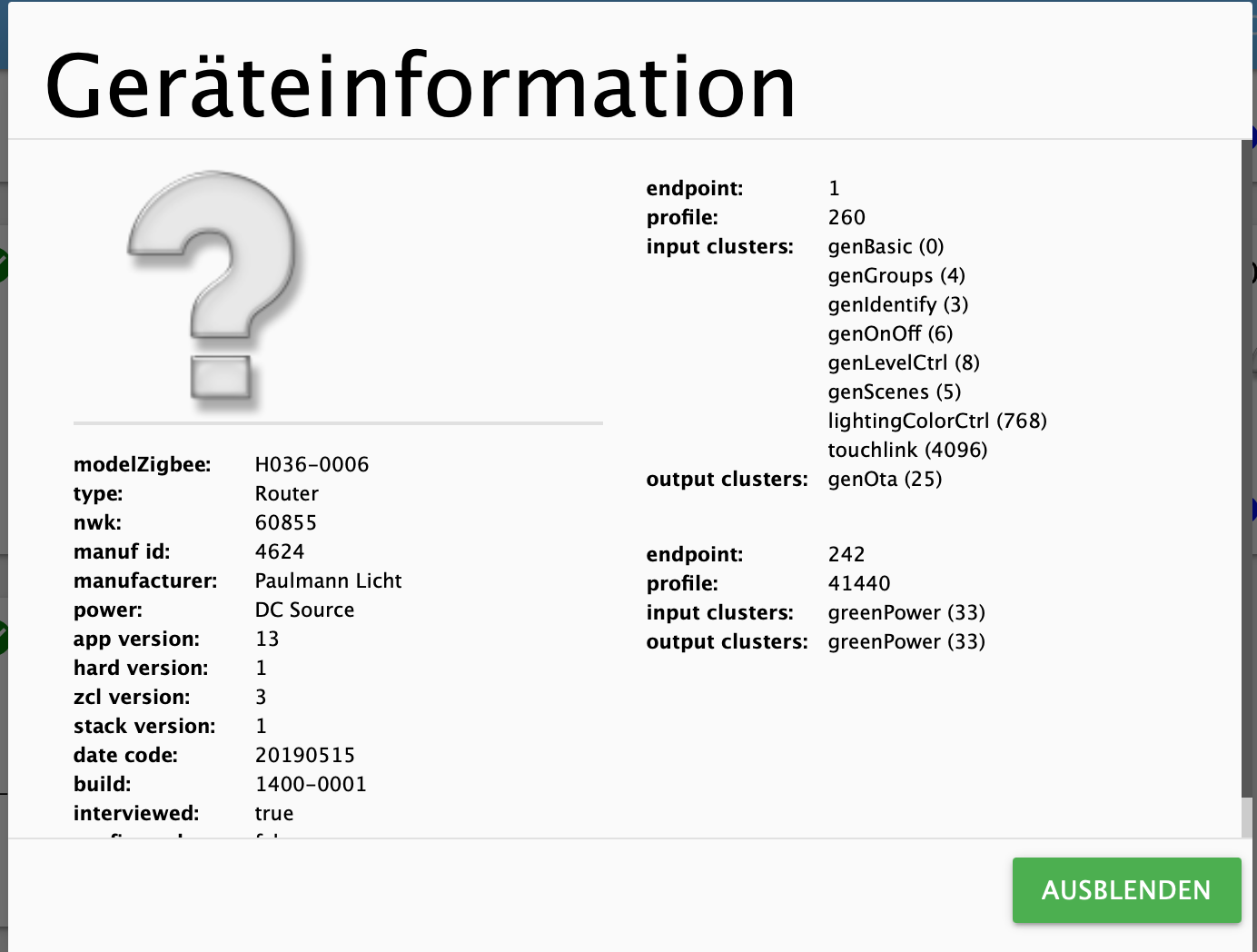Click endpoint value 242
This screenshot has width=1257, height=952.
click(x=846, y=554)
